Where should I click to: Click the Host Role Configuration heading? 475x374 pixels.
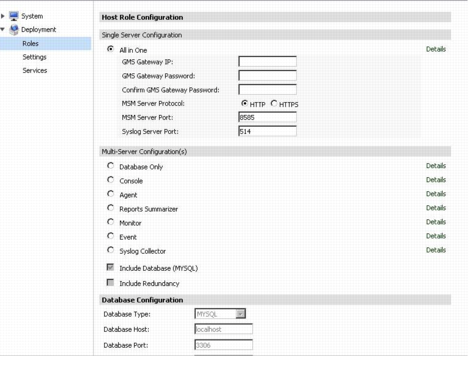[x=142, y=17]
